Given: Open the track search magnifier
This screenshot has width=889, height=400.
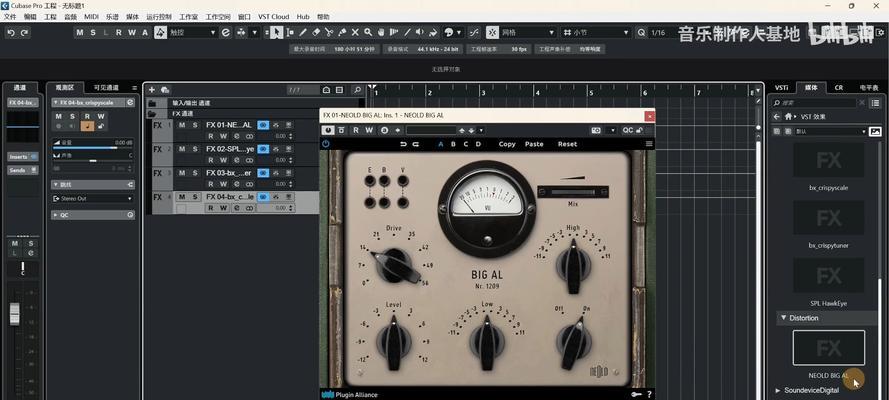Looking at the screenshot, I should (357, 90).
